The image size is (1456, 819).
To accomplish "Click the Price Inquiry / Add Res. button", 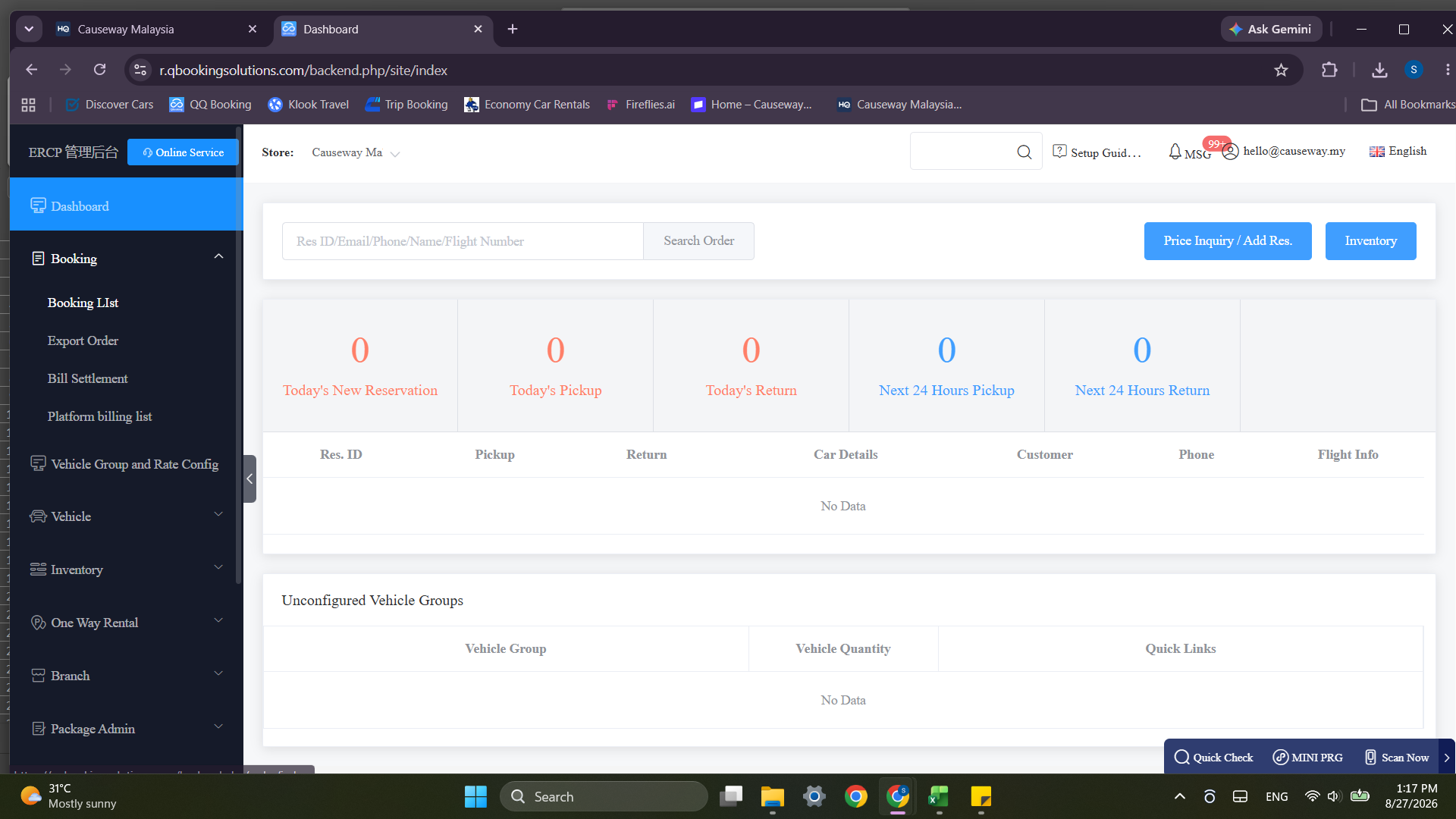I will click(1228, 241).
